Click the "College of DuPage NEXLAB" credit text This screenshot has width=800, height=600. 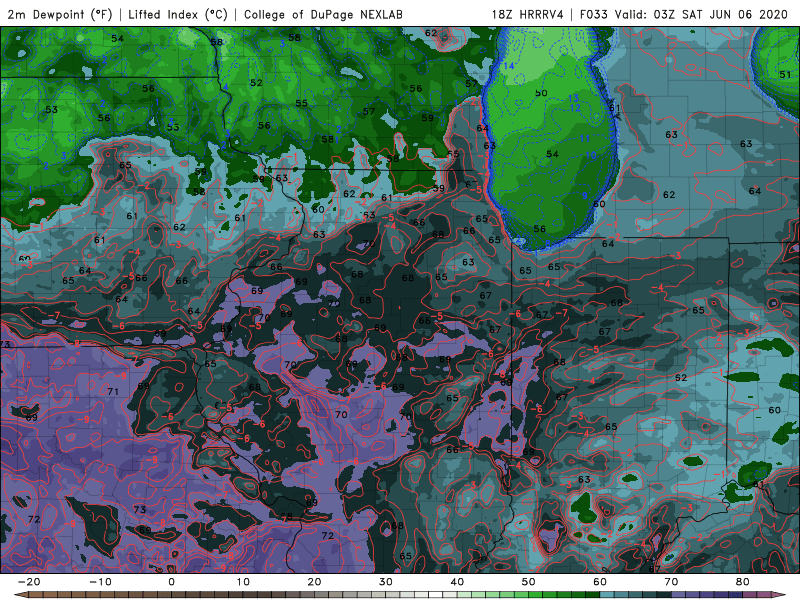pos(323,14)
